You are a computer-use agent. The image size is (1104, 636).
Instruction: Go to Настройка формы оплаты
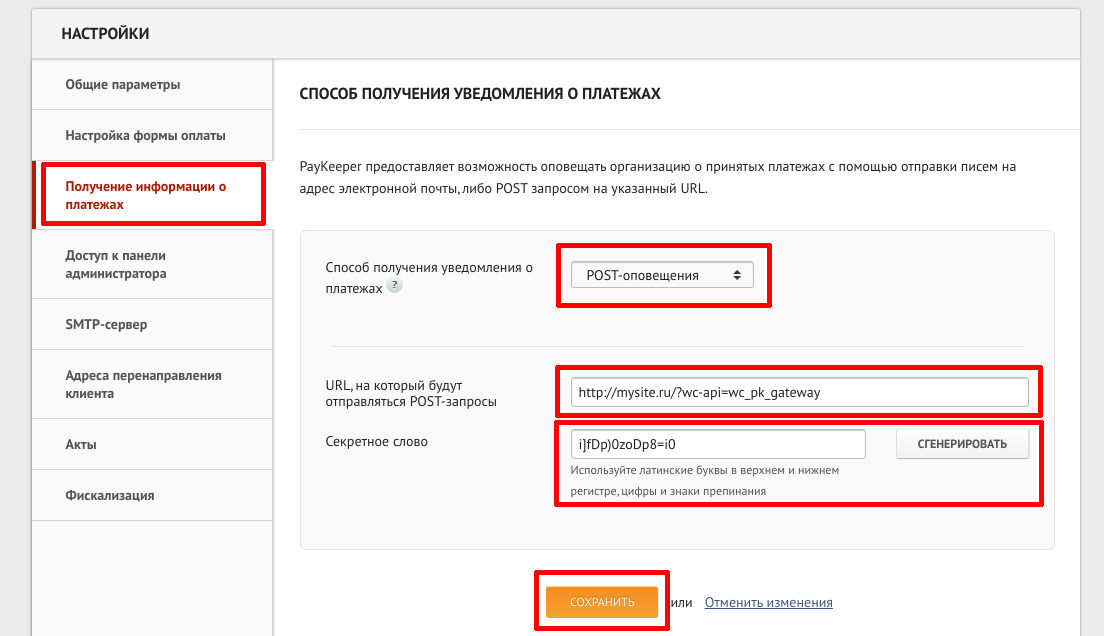(x=145, y=135)
